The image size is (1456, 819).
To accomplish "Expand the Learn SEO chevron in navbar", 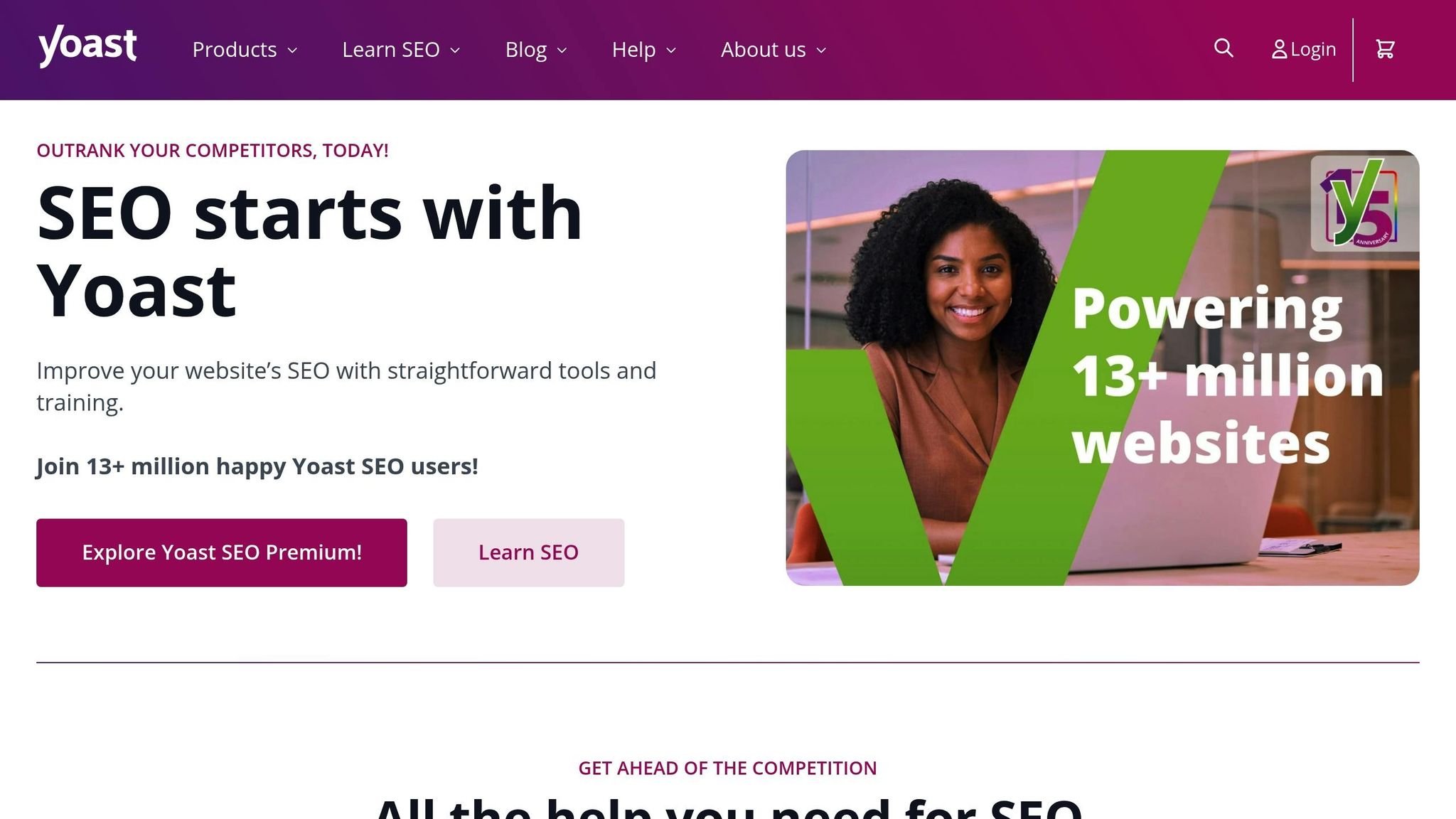I will coord(456,50).
